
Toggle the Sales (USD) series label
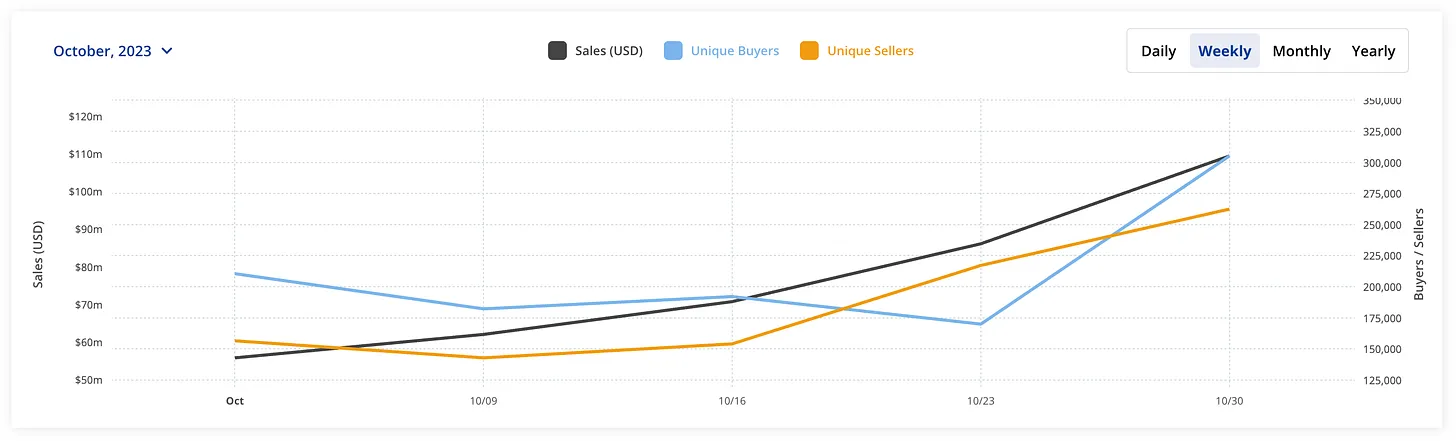608,51
